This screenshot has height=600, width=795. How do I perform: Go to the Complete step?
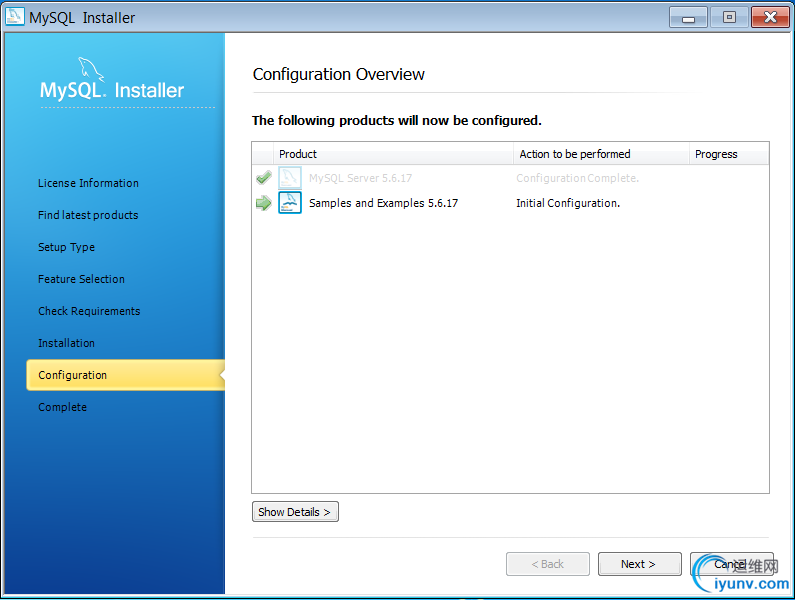(x=62, y=407)
